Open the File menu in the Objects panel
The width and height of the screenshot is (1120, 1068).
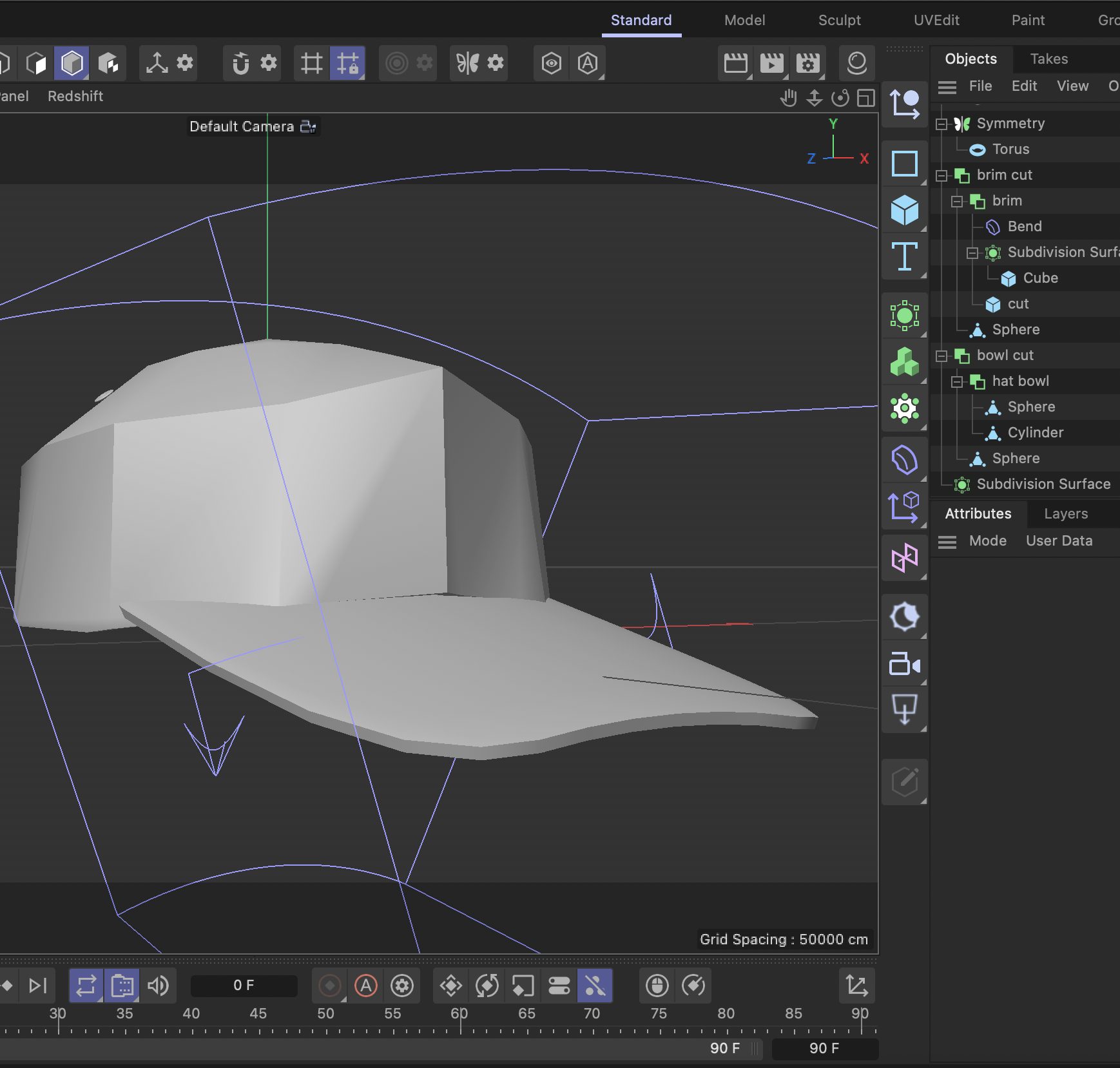coord(980,86)
